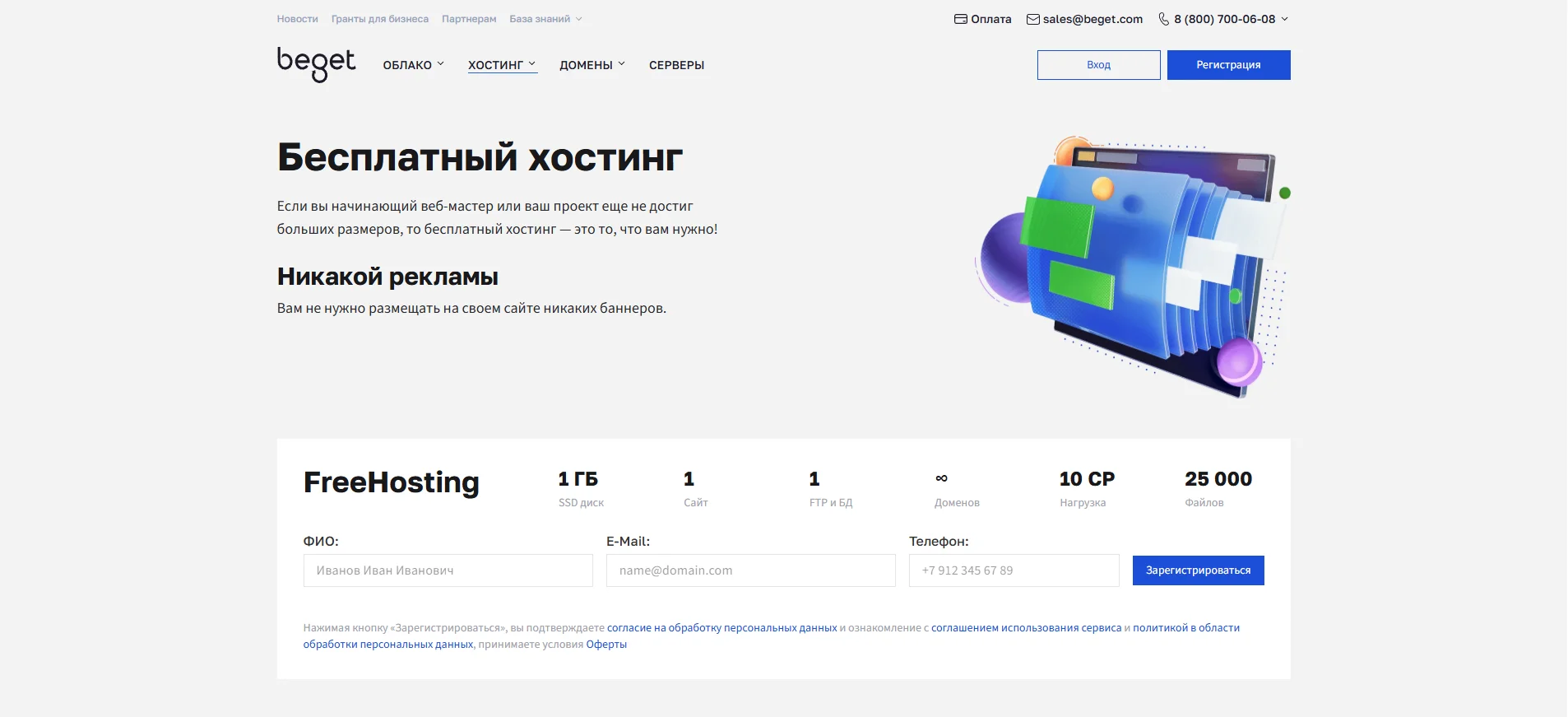The image size is (1568, 717).
Task: Open the ОБЛАКО menu chevron
Action: click(441, 64)
